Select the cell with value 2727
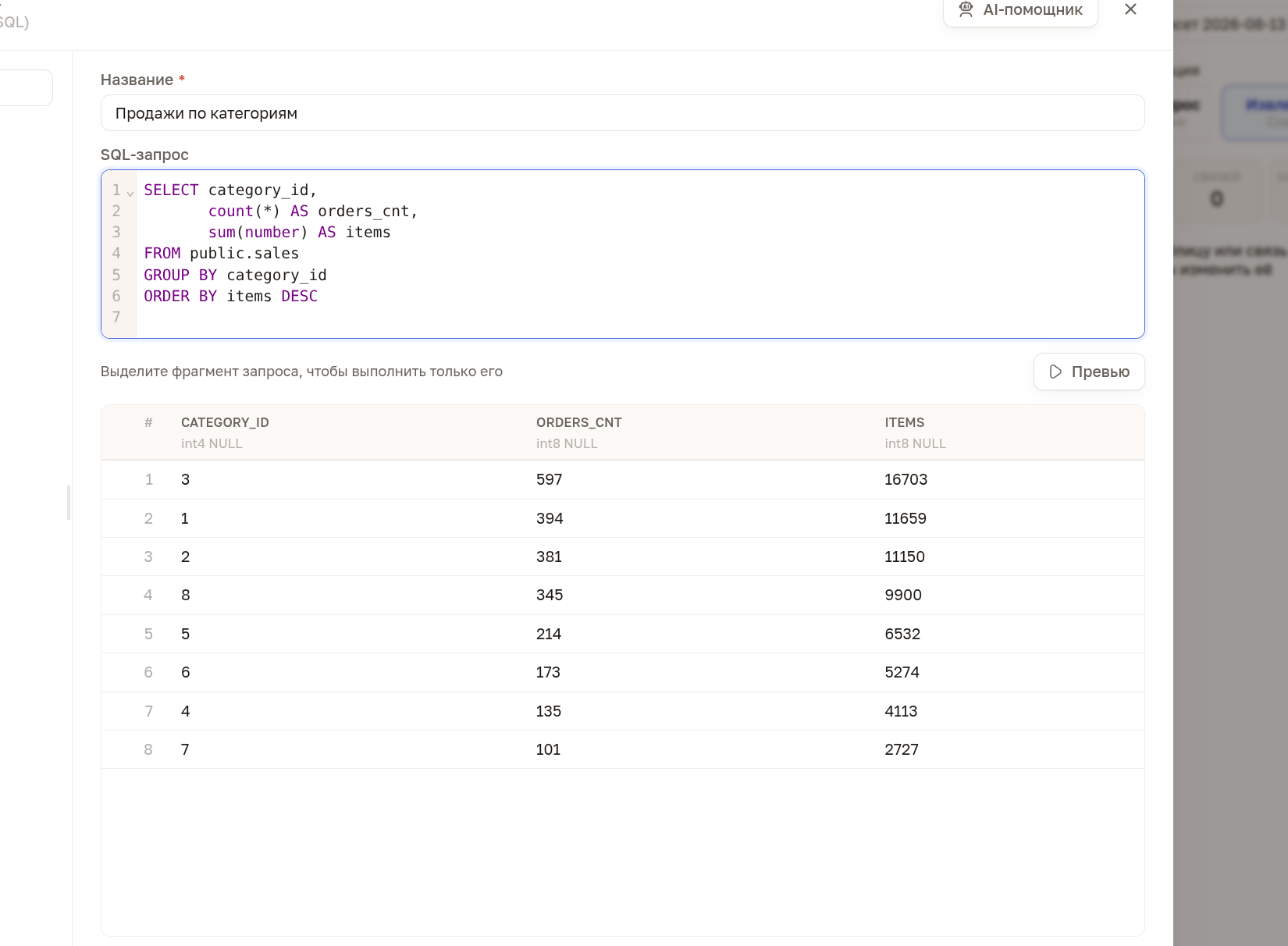 [901, 749]
